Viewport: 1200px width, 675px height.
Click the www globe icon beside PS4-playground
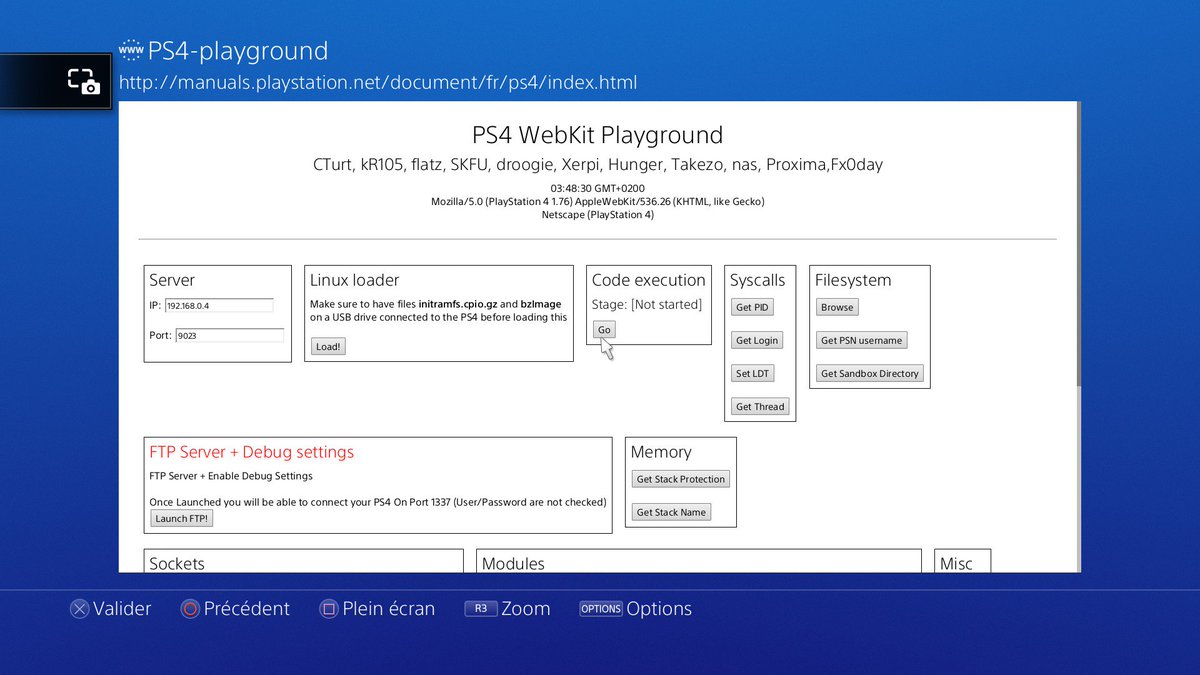[130, 50]
